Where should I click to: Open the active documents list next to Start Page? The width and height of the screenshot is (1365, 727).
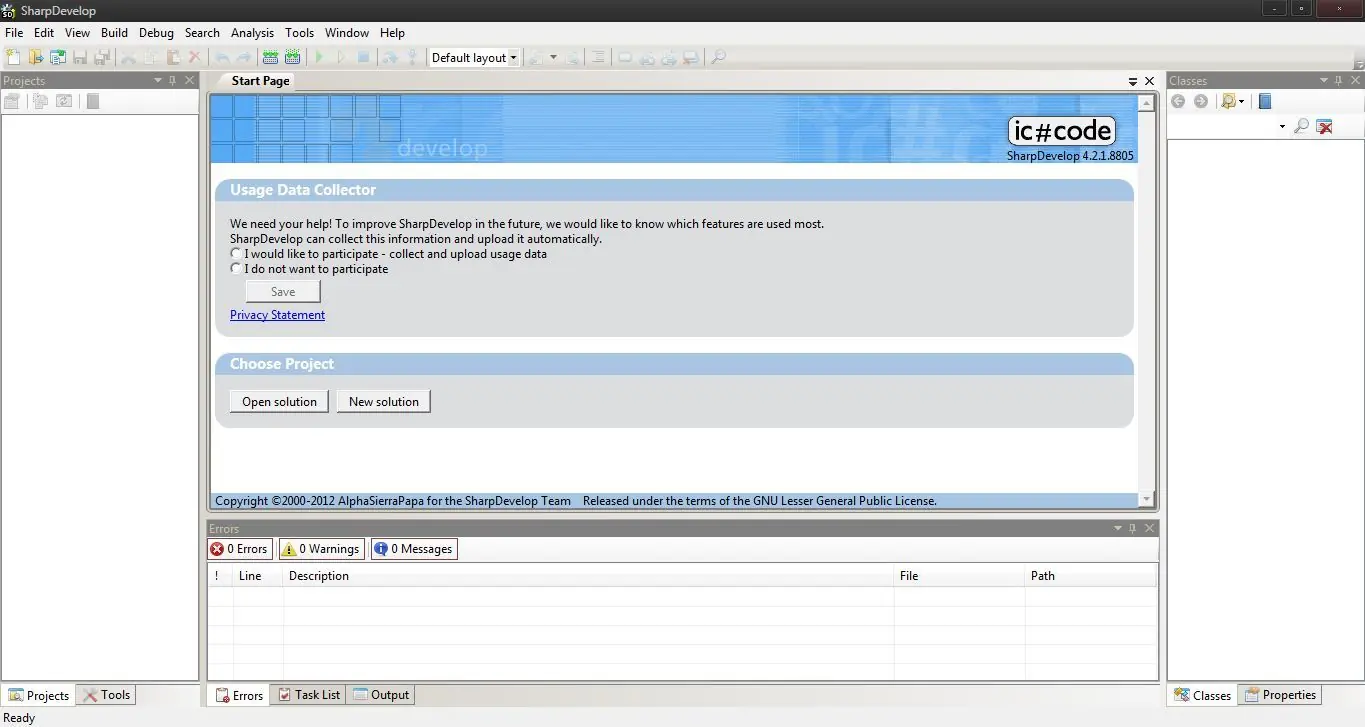tap(1133, 82)
